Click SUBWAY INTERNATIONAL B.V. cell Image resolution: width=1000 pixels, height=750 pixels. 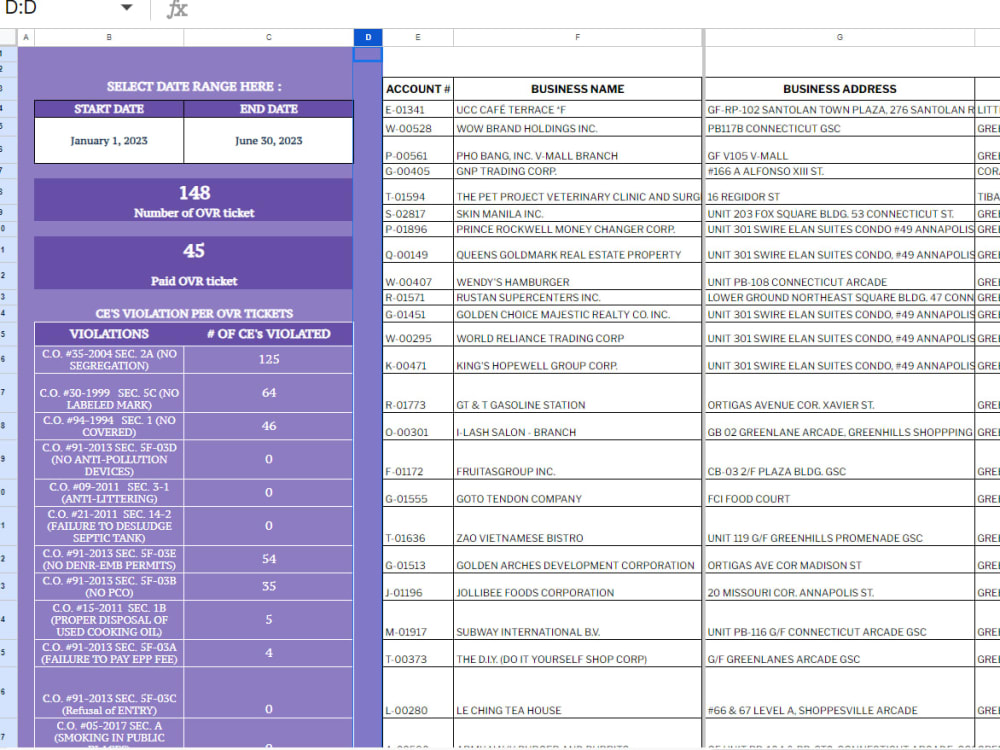578,620
